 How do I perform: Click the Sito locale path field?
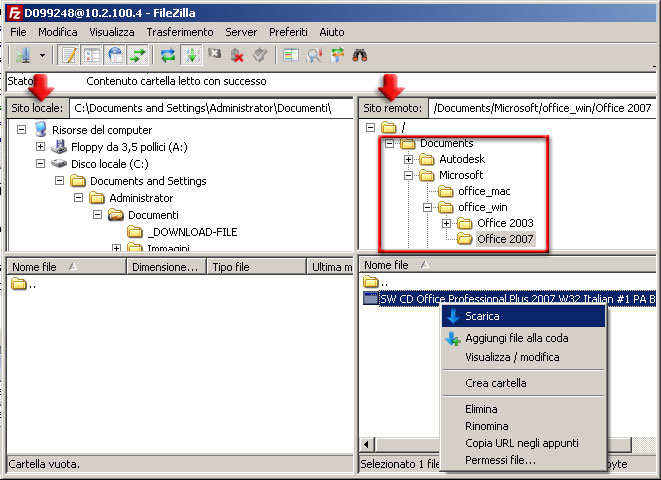[x=212, y=108]
